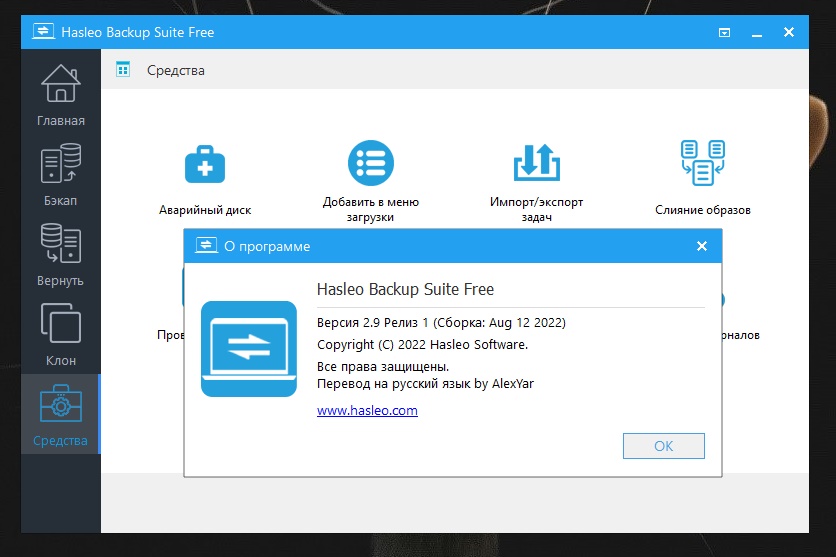Open the Главная home section
The width and height of the screenshot is (836, 557).
[61, 95]
